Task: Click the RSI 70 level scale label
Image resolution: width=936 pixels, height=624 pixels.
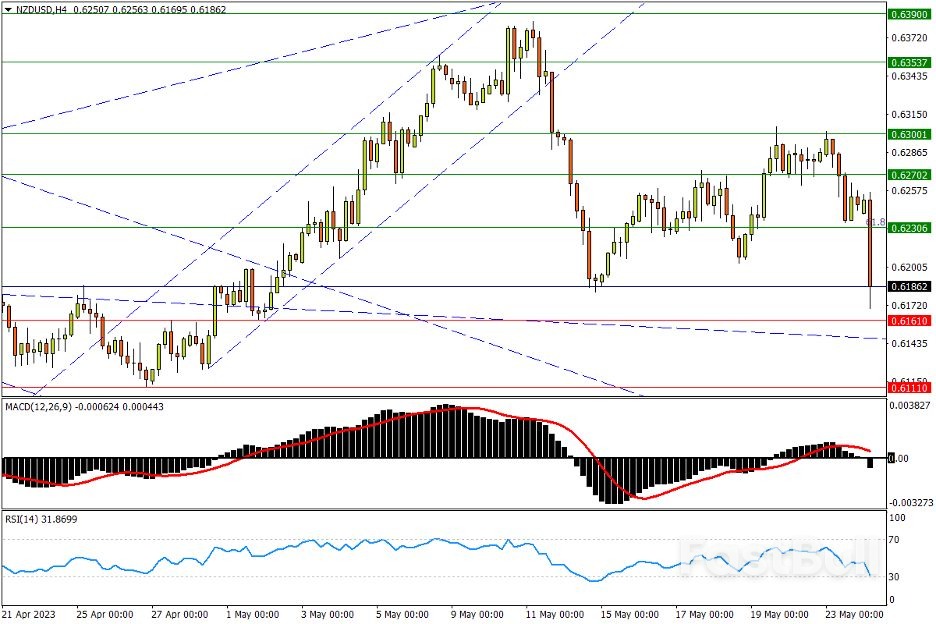Action: (x=896, y=540)
